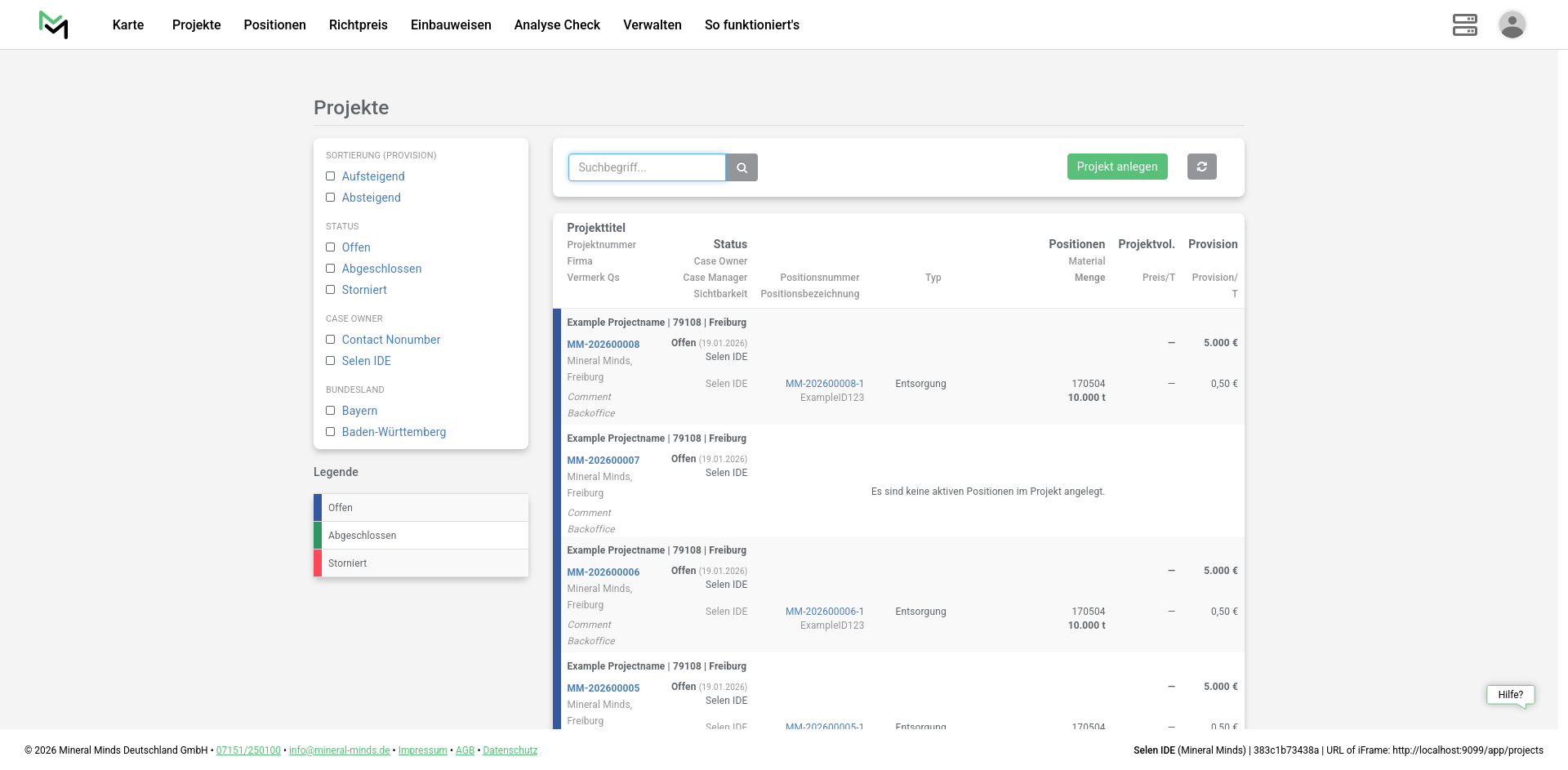Open project MM-202600008 link

tap(603, 345)
